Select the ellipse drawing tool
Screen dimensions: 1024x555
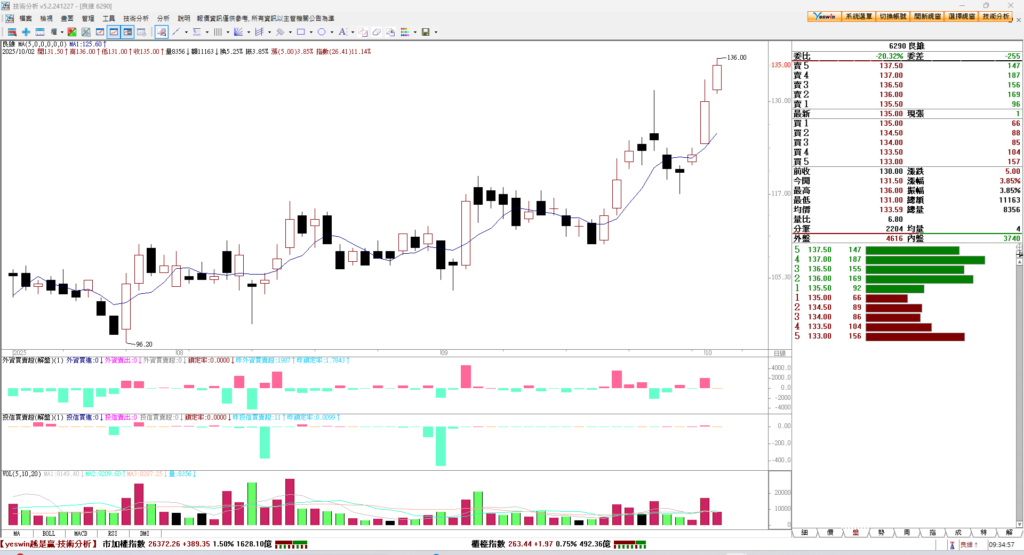click(x=321, y=32)
